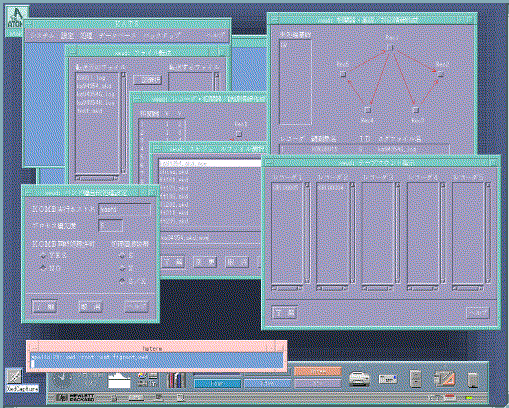Viewport: 509px width, 408px height.
Task: Select the bottom radio option in right column
Action: 122,280
